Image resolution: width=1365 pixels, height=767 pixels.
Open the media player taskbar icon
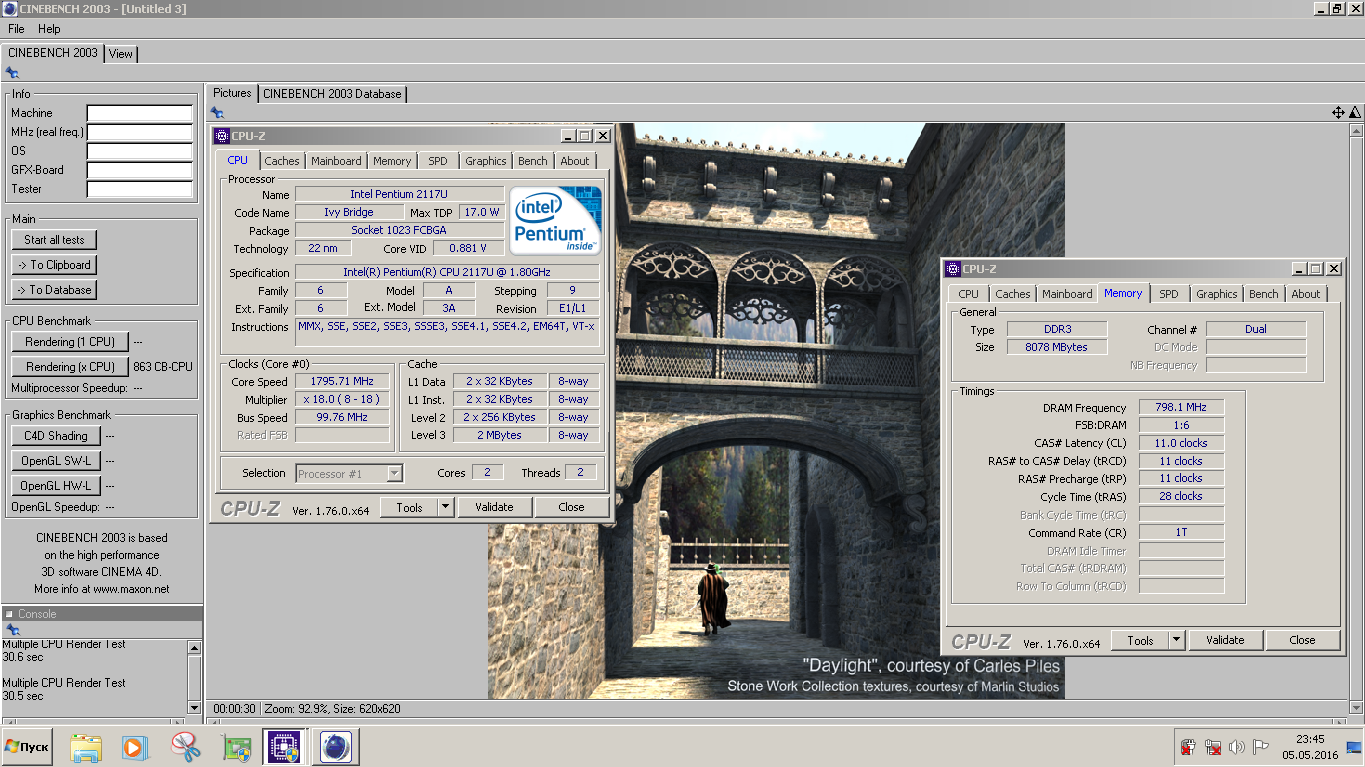click(x=133, y=747)
